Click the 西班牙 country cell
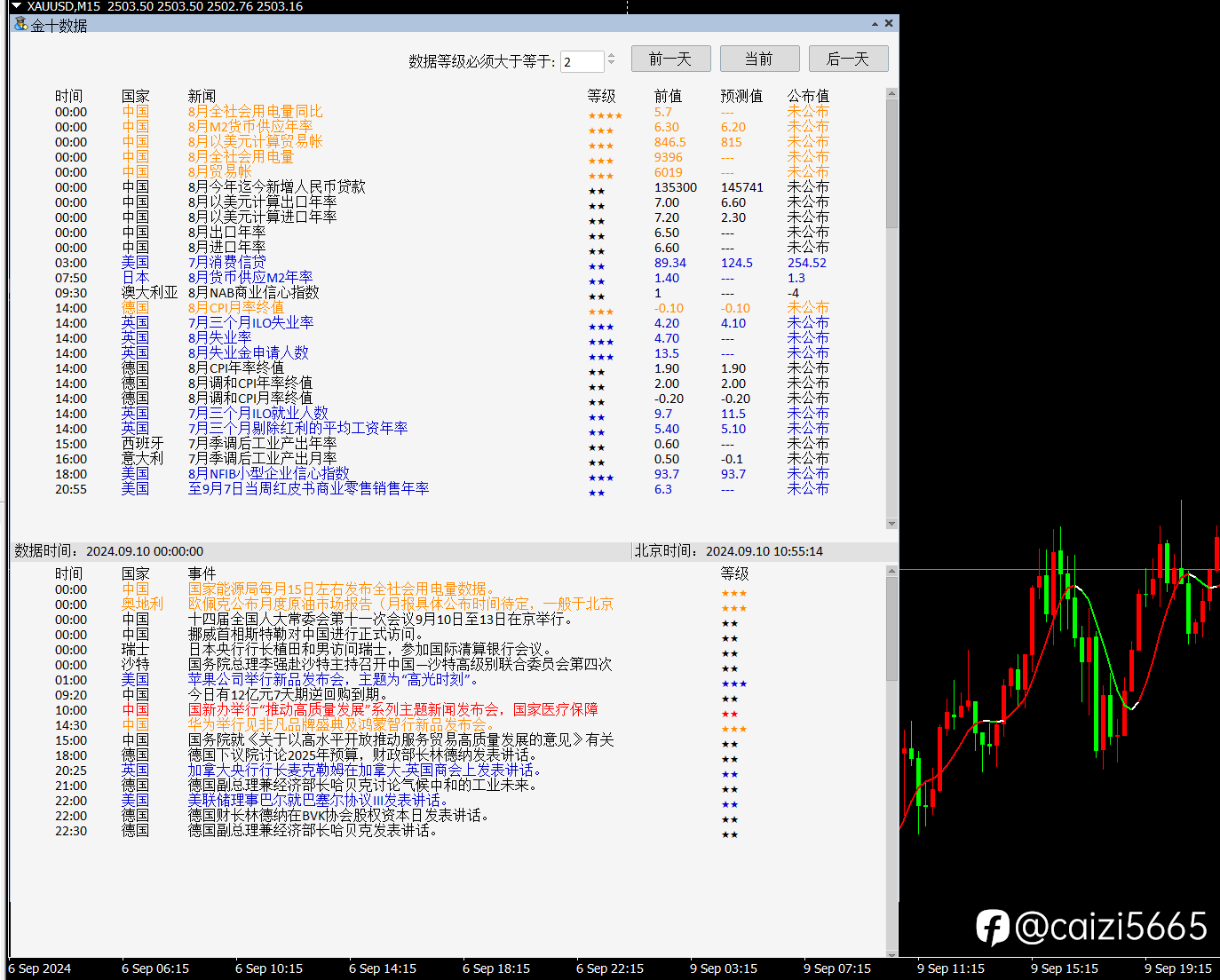This screenshot has width=1220, height=980. tap(143, 444)
